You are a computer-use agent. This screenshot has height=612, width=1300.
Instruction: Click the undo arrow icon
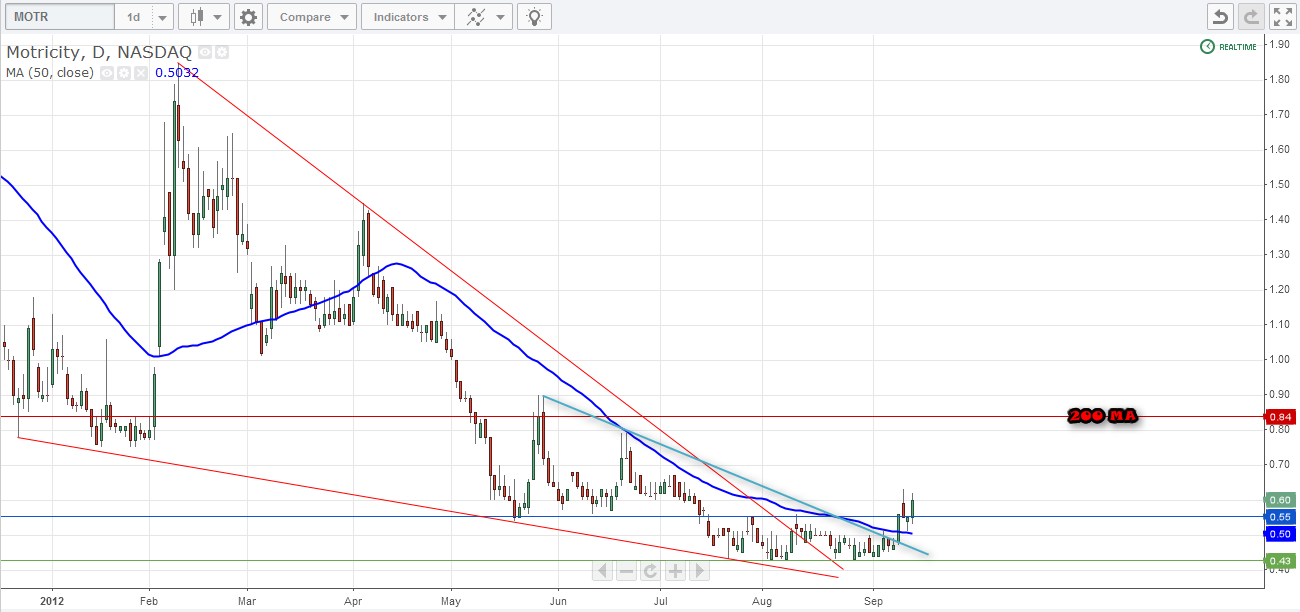[1220, 17]
